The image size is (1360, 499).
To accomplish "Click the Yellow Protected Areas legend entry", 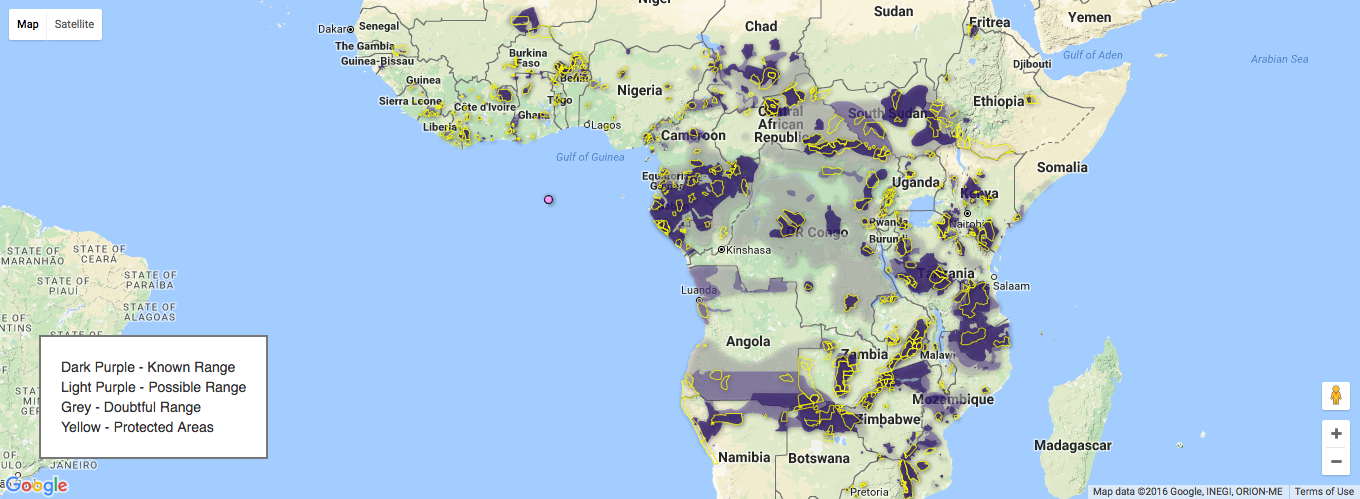I will pos(137,427).
